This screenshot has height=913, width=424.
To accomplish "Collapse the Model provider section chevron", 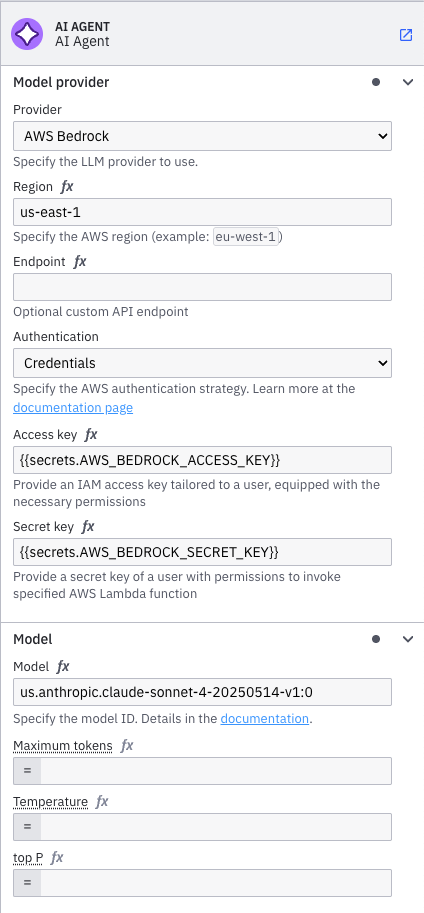I will [x=408, y=82].
